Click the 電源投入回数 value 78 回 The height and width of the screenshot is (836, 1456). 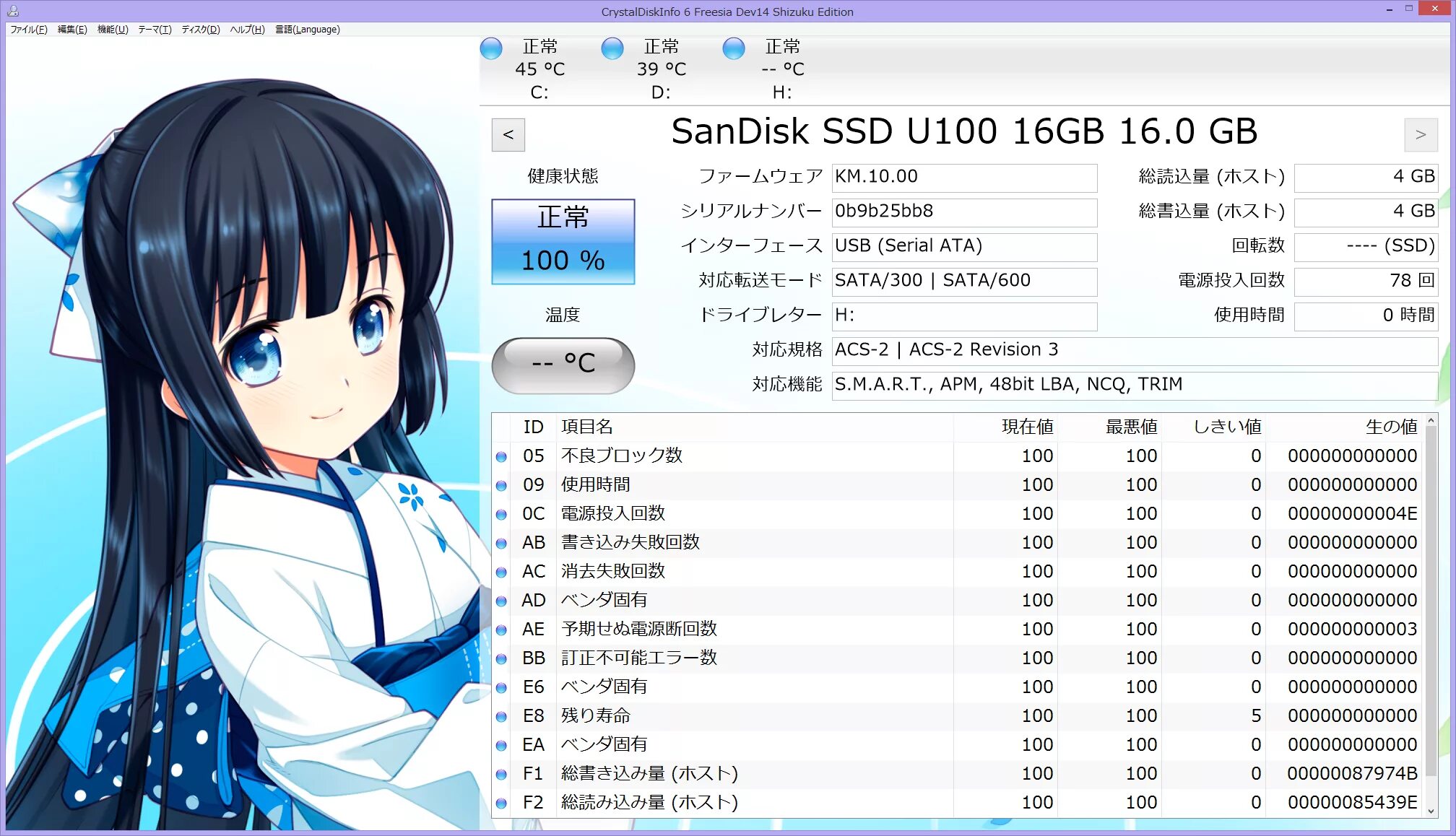click(1366, 282)
